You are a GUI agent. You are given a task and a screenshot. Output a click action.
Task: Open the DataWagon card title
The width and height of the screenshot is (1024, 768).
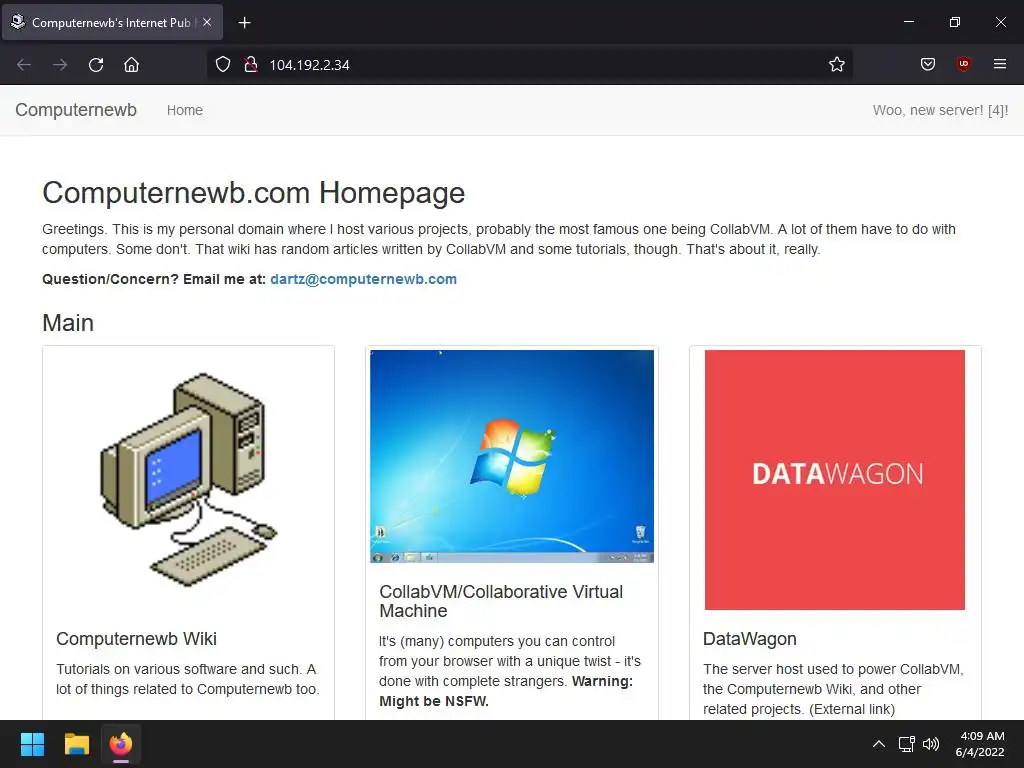[x=750, y=639]
